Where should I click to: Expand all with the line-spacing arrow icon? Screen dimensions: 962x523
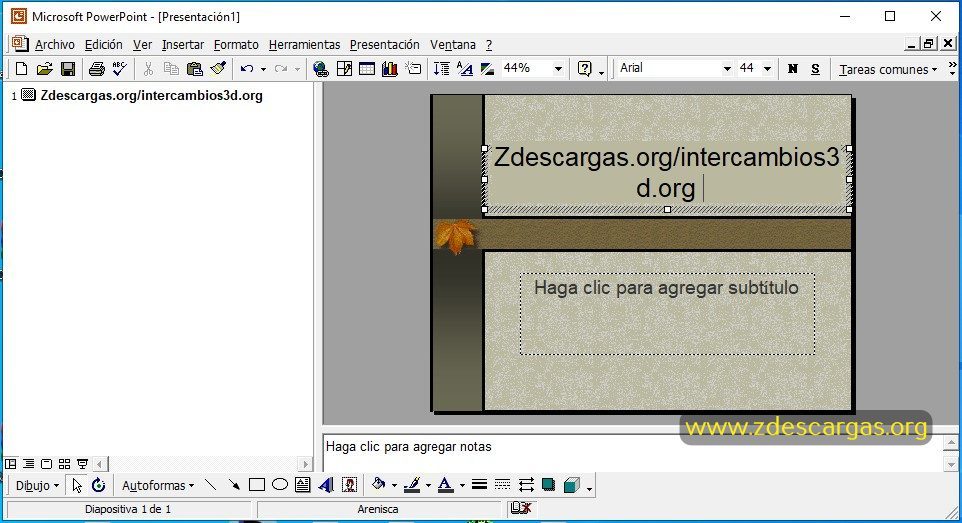(441, 69)
